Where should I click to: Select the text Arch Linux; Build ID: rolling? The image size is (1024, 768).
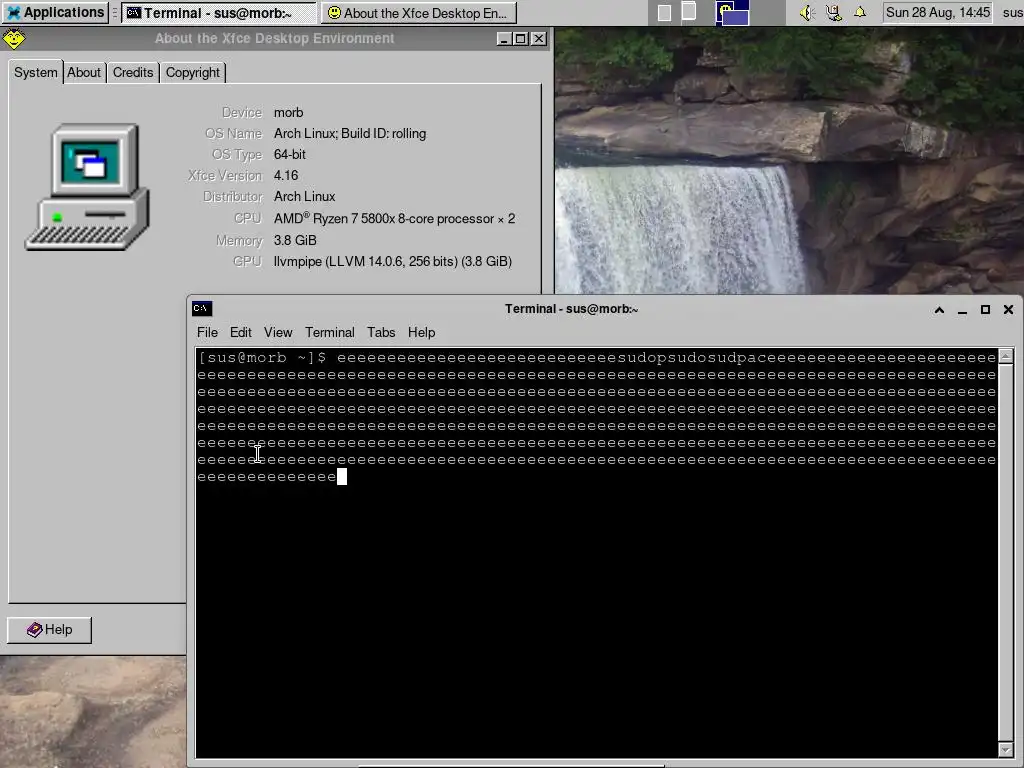(350, 133)
